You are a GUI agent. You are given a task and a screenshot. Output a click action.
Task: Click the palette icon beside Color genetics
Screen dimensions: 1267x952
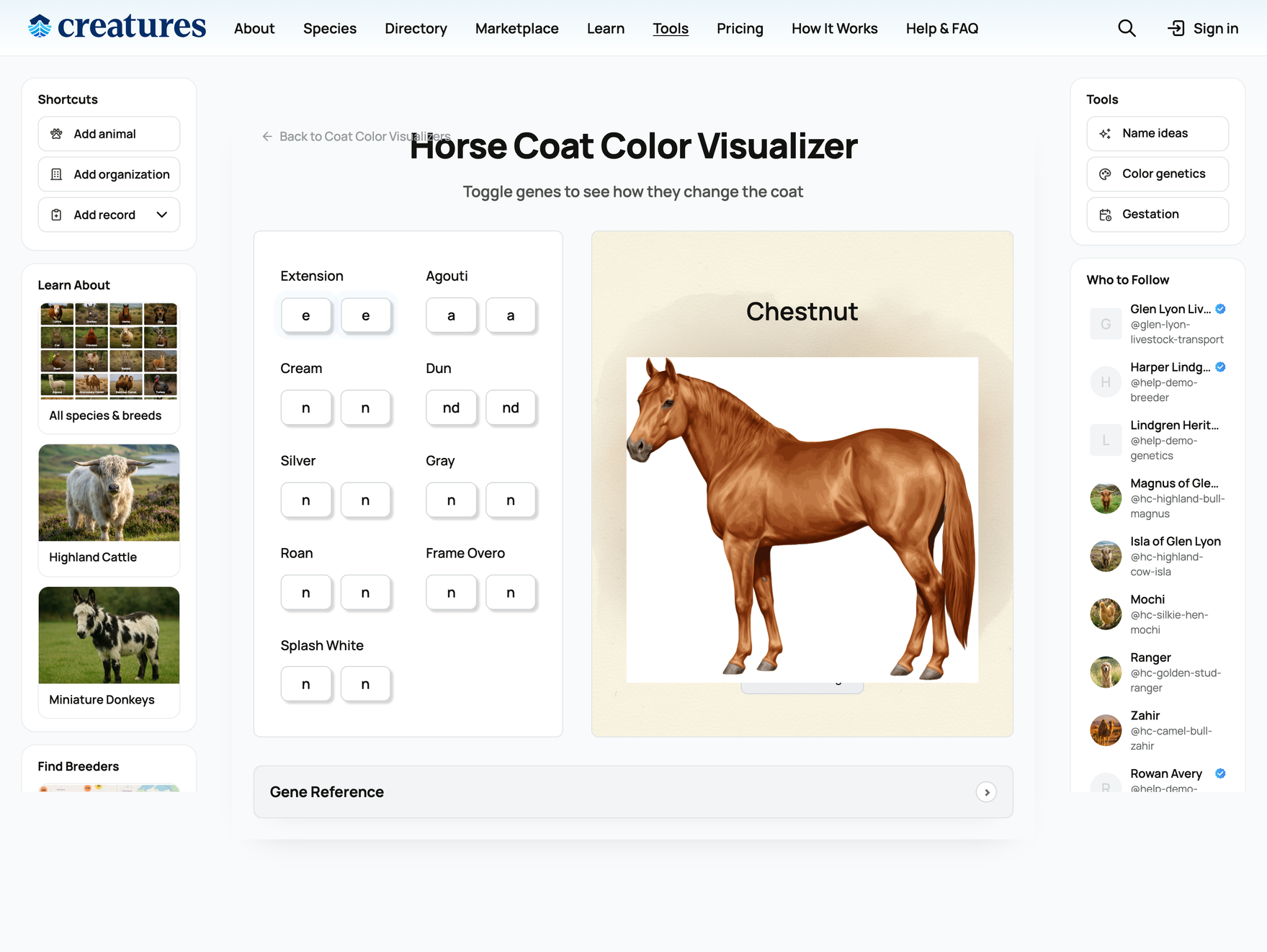pyautogui.click(x=1105, y=174)
